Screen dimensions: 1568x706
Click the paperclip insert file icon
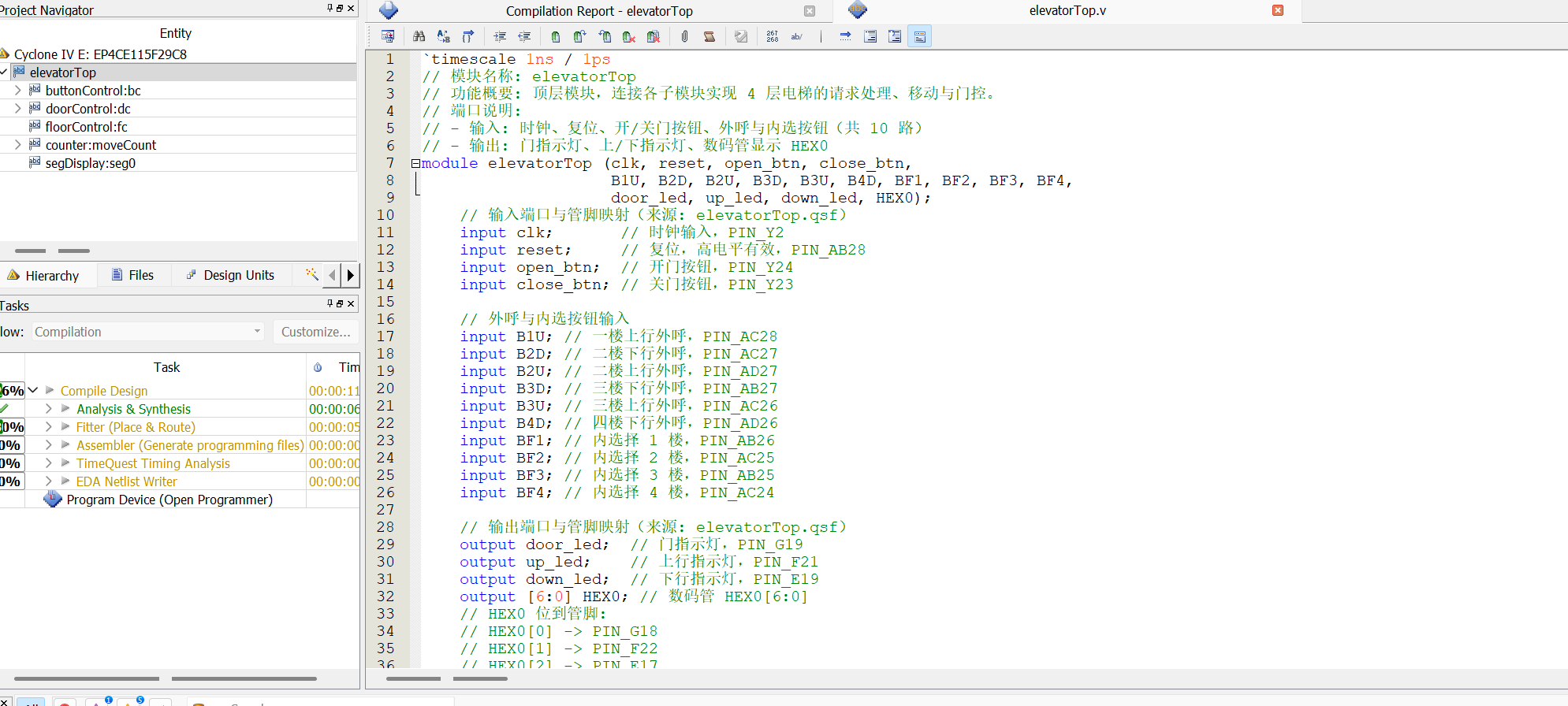pyautogui.click(x=685, y=36)
